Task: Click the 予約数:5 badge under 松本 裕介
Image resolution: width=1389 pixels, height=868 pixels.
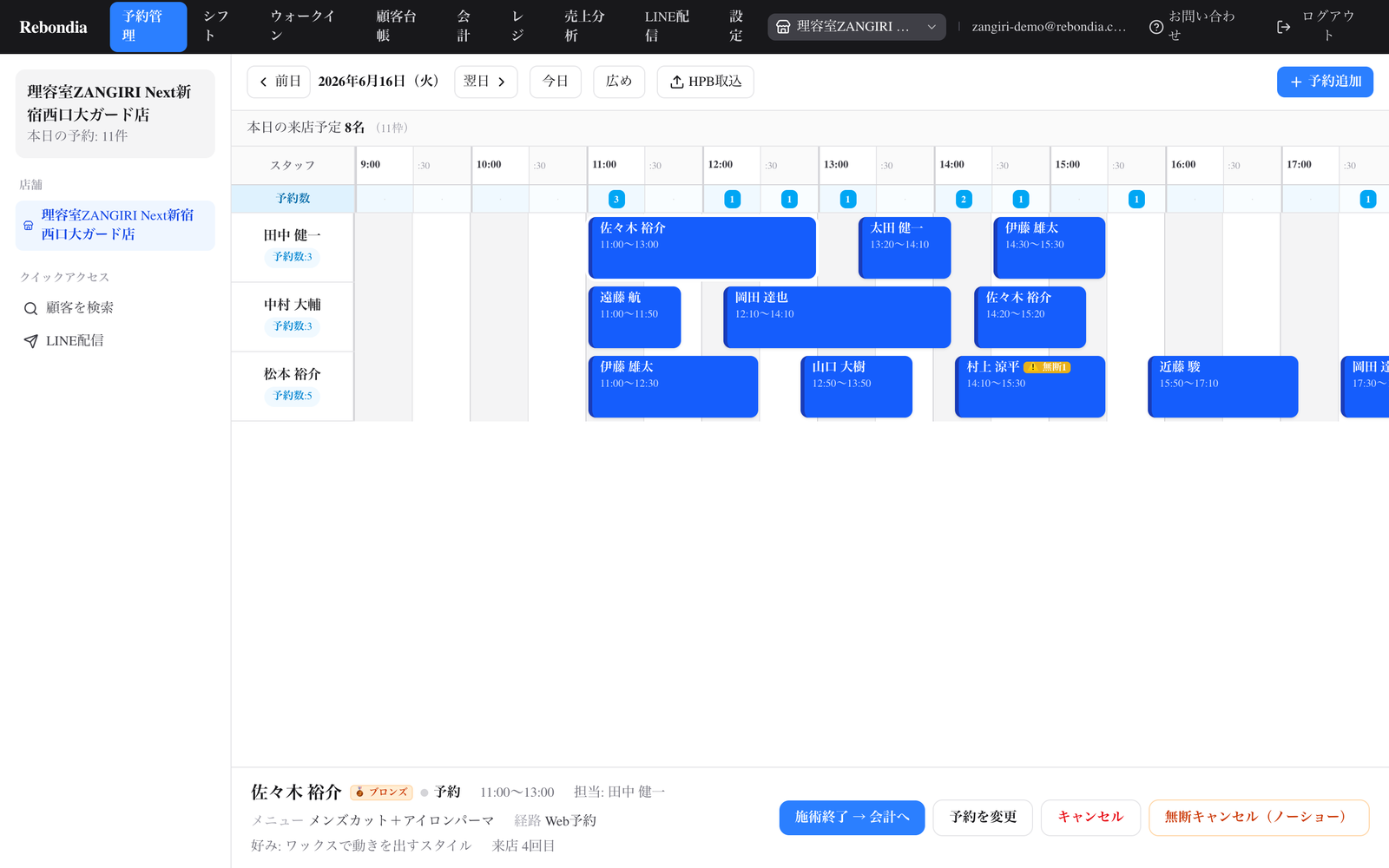Action: tap(293, 396)
